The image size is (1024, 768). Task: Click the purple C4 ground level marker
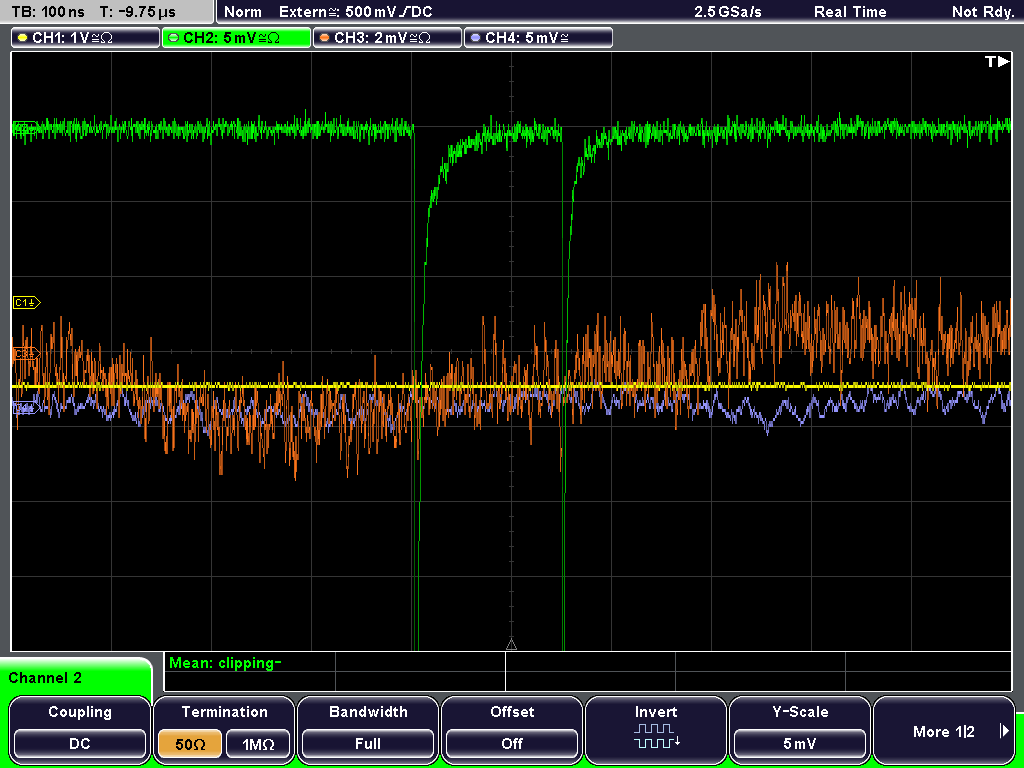(25, 408)
